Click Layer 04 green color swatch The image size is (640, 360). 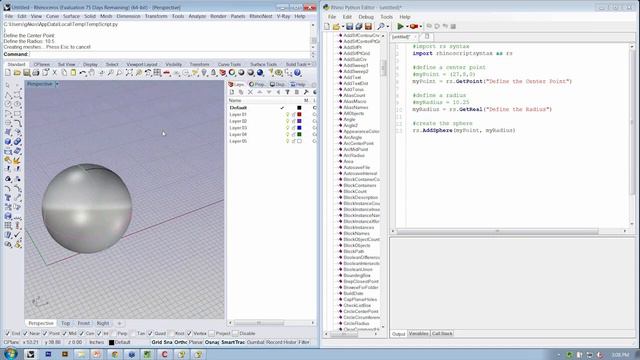pos(299,134)
